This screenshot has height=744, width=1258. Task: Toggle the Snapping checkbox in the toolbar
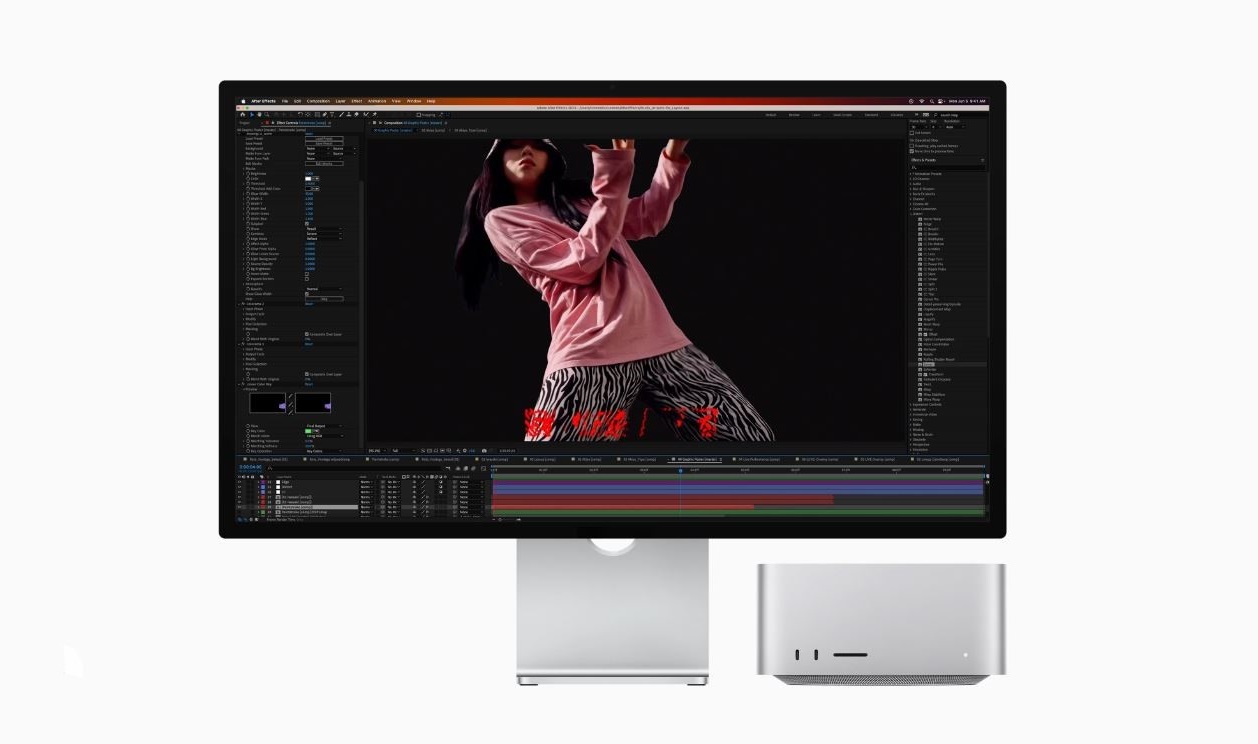418,115
